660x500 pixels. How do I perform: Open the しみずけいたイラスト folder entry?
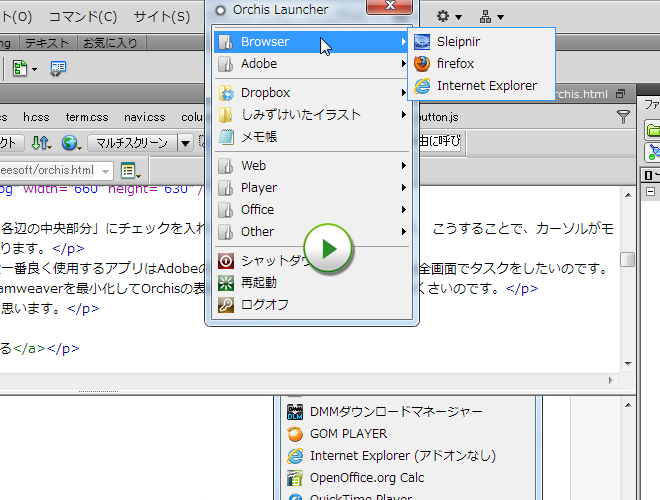click(x=311, y=114)
